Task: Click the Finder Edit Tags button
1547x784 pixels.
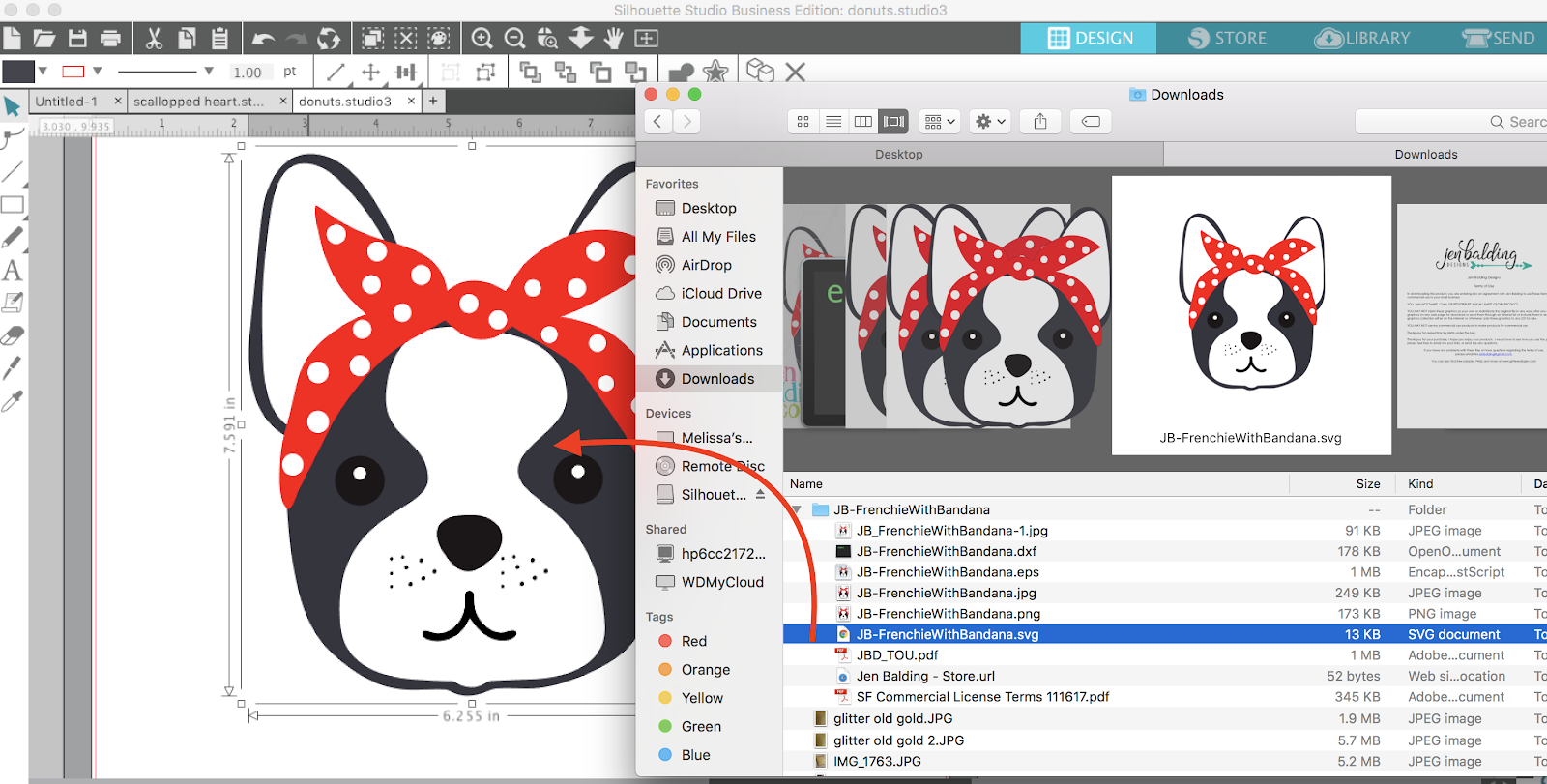Action: (x=1091, y=121)
